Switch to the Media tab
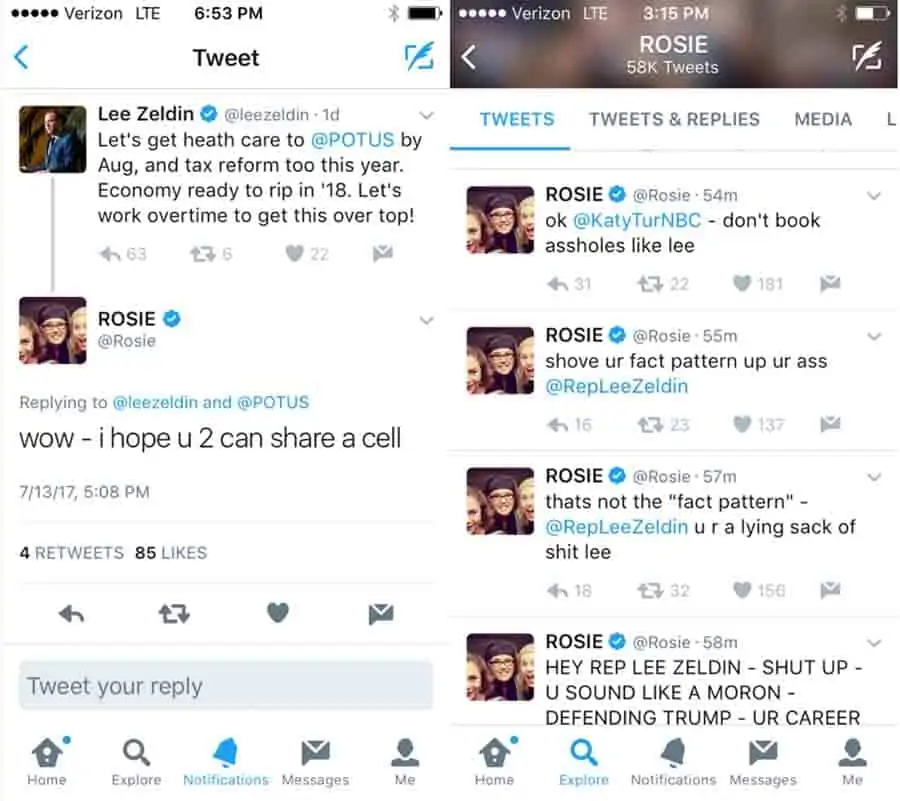 click(x=823, y=119)
